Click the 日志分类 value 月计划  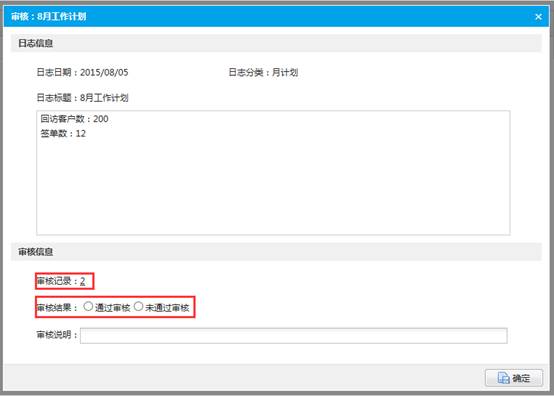[x=285, y=72]
